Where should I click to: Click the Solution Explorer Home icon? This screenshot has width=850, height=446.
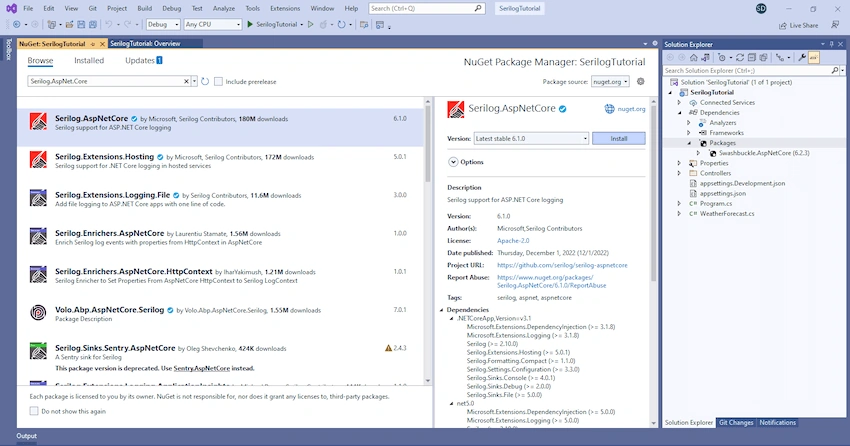(x=693, y=57)
